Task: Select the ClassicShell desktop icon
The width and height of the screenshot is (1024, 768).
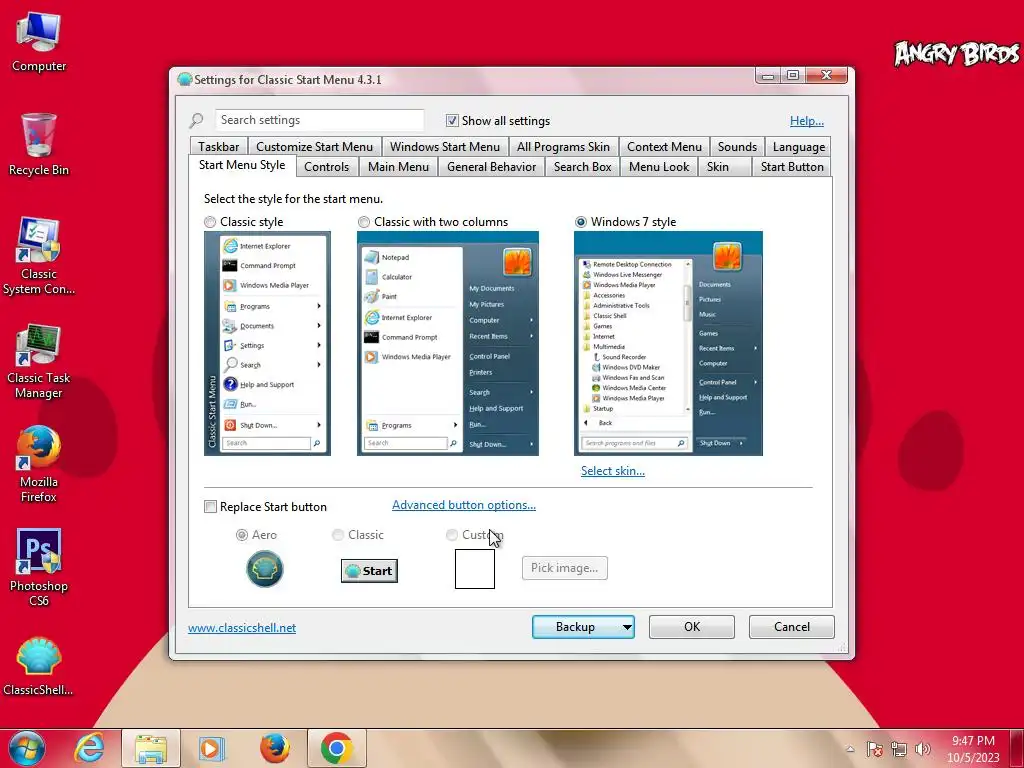Action: (39, 666)
